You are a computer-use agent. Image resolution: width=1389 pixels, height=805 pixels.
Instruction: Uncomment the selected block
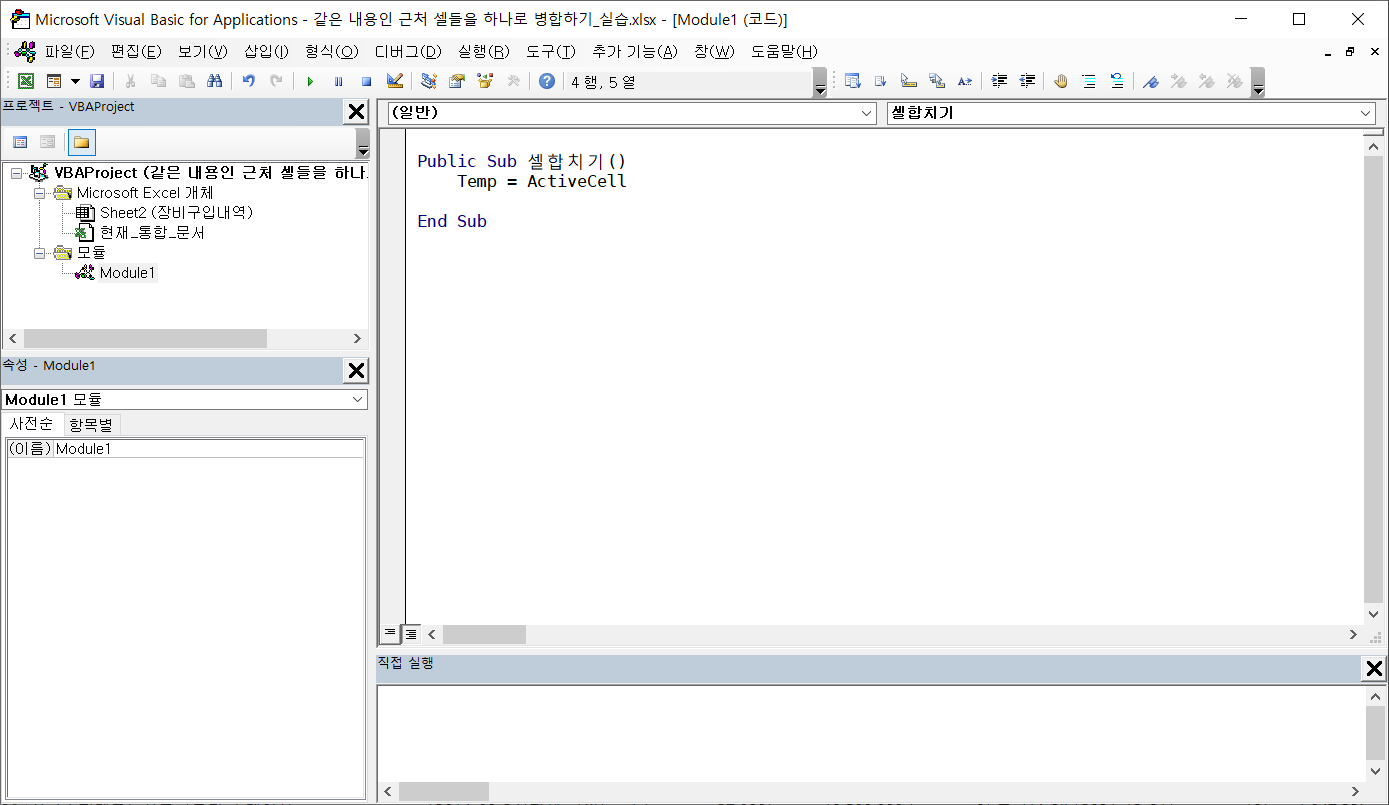1117,82
